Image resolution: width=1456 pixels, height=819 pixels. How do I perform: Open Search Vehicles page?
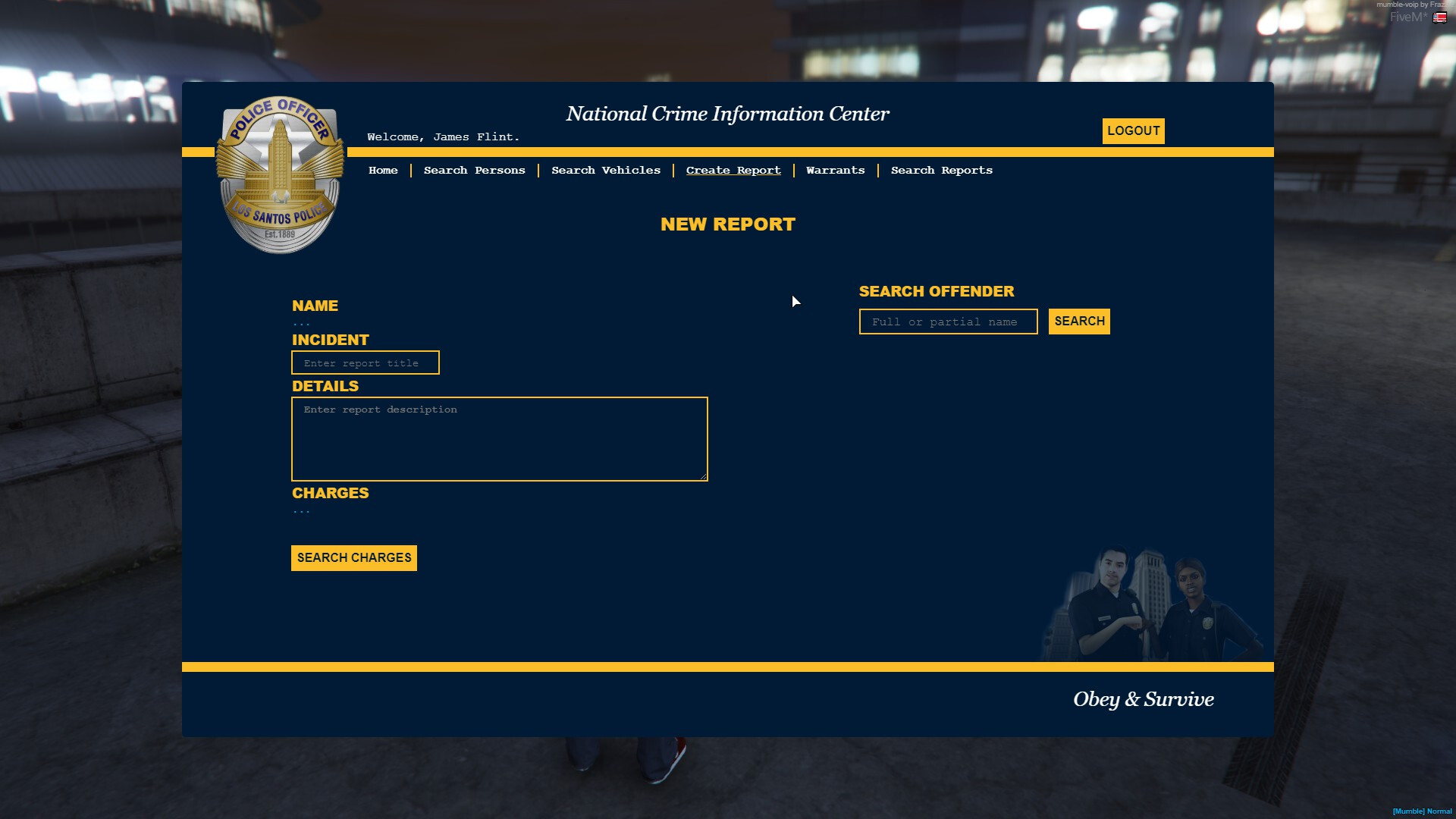coord(605,171)
